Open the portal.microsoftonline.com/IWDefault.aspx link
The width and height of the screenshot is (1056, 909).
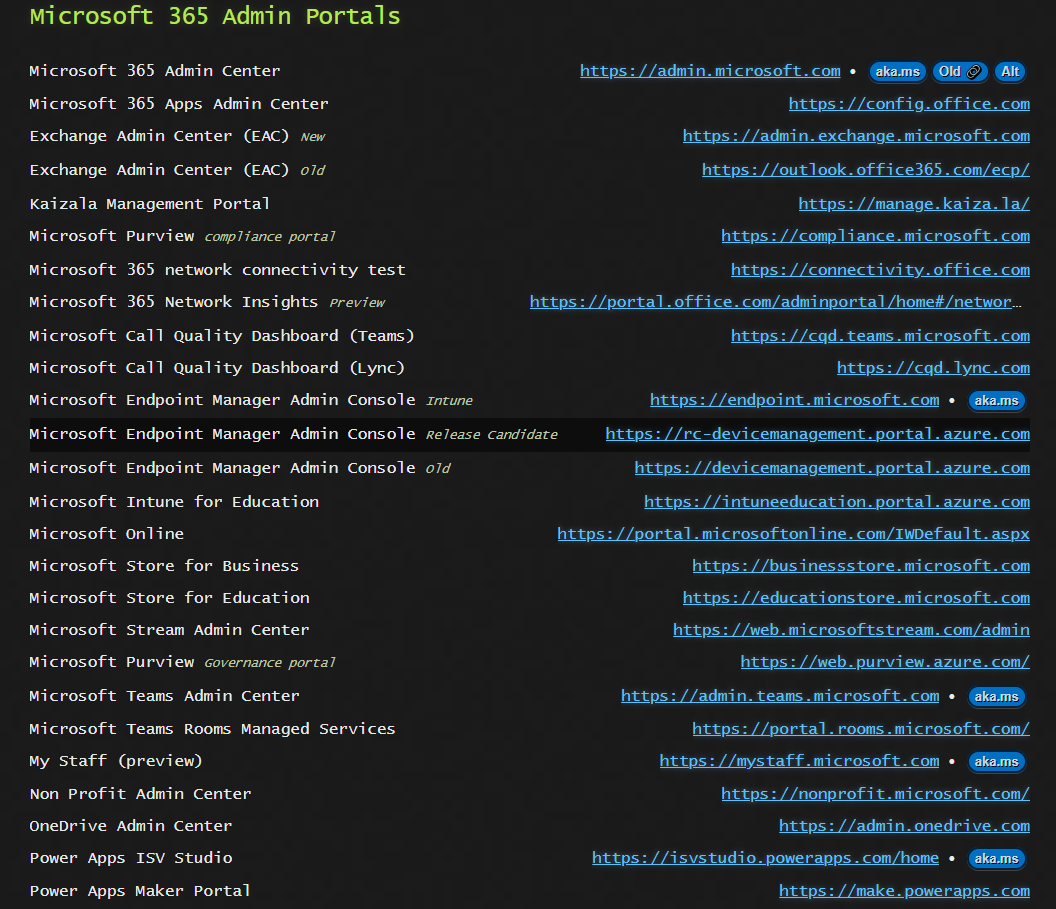coord(793,534)
